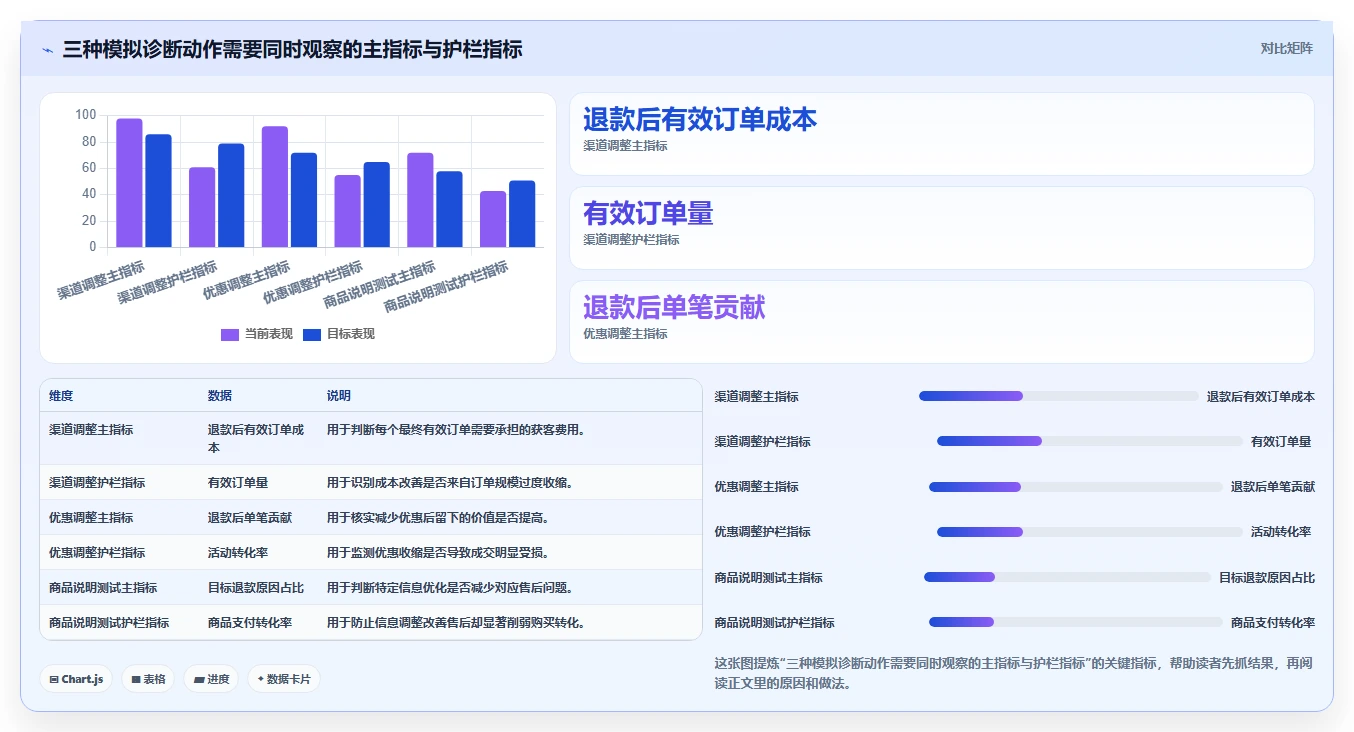
Task: Click 目标退款原因占比 cell in the table's 数据 column
Action: (x=256, y=588)
